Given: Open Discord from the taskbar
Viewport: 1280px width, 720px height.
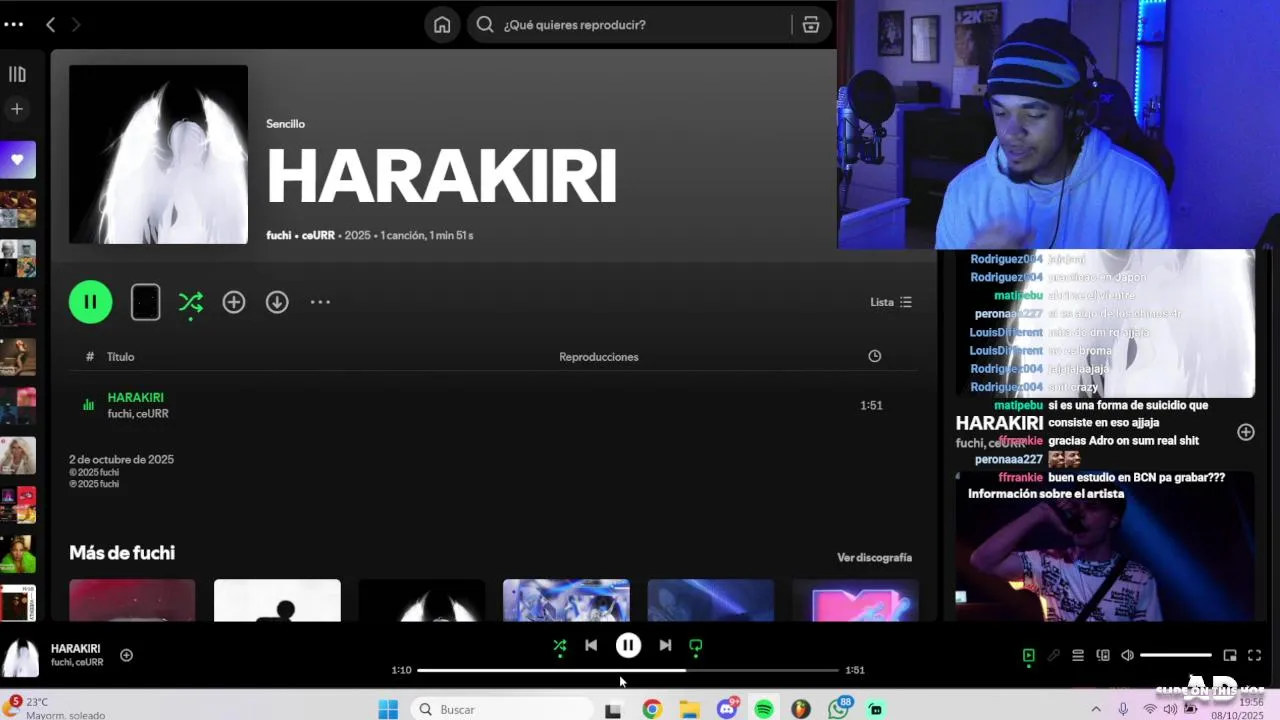Looking at the screenshot, I should tap(727, 709).
